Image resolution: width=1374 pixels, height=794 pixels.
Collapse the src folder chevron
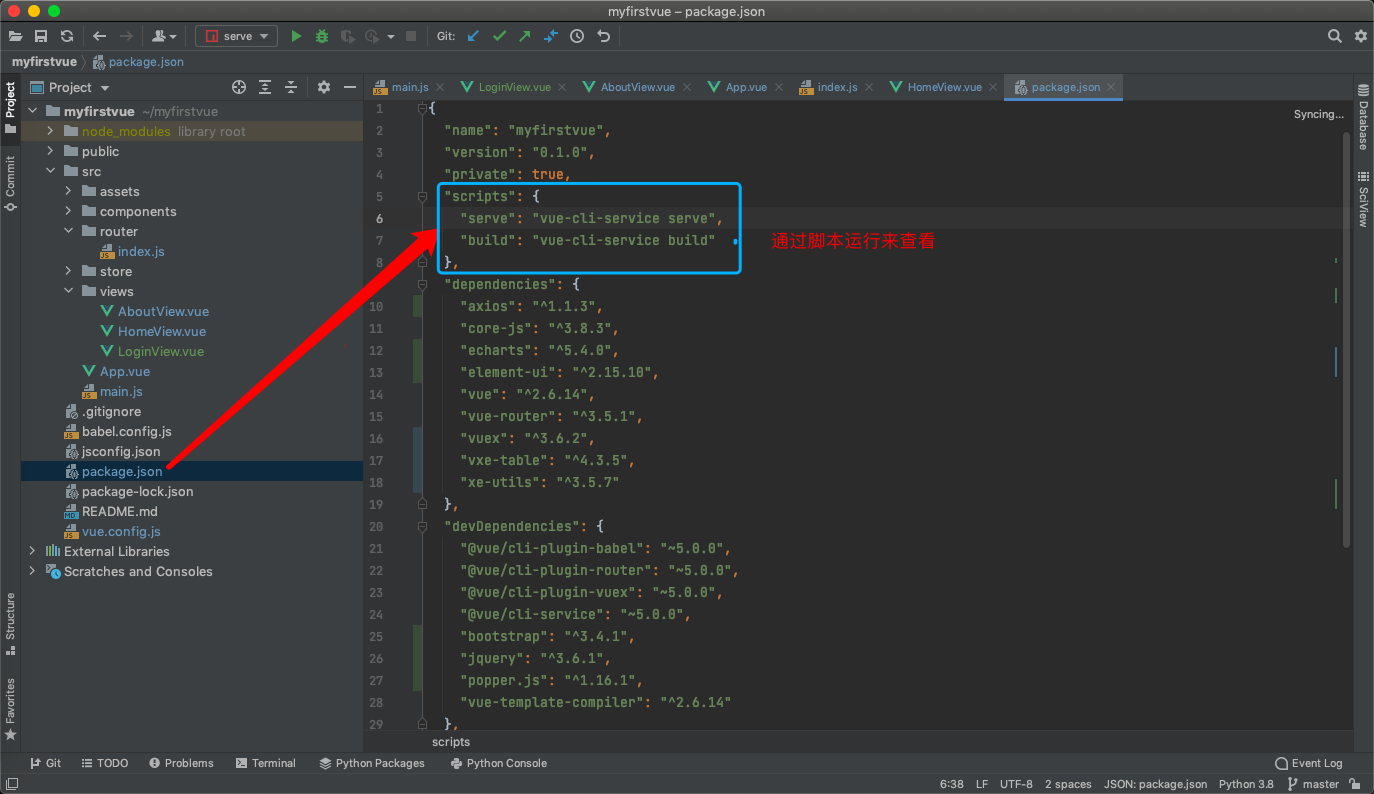pyautogui.click(x=50, y=171)
